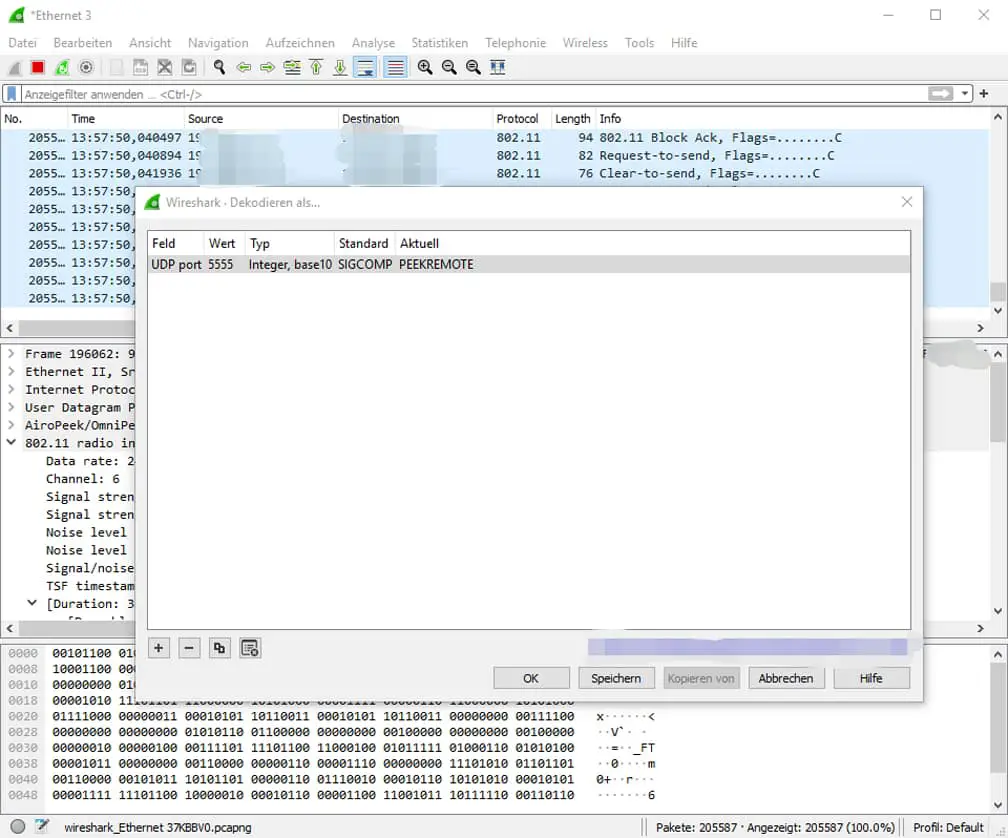The height and width of the screenshot is (838, 1008).
Task: Confirm Dekodieren als dialog with OK
Action: (x=531, y=678)
